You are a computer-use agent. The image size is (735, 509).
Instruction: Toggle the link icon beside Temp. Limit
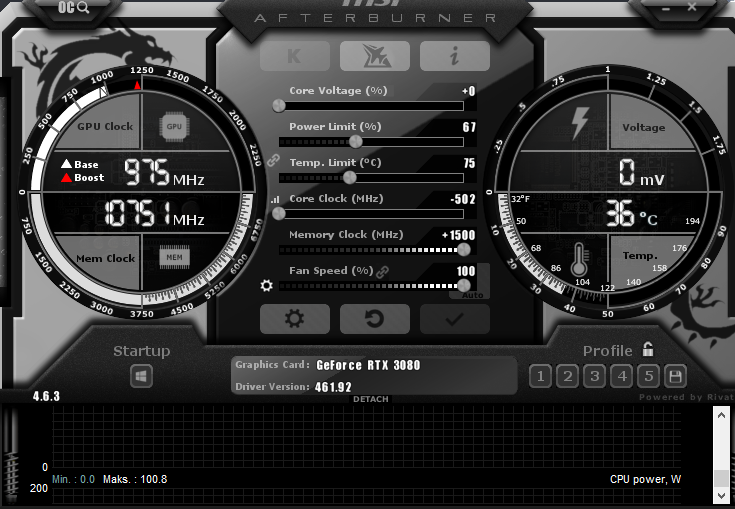click(273, 161)
